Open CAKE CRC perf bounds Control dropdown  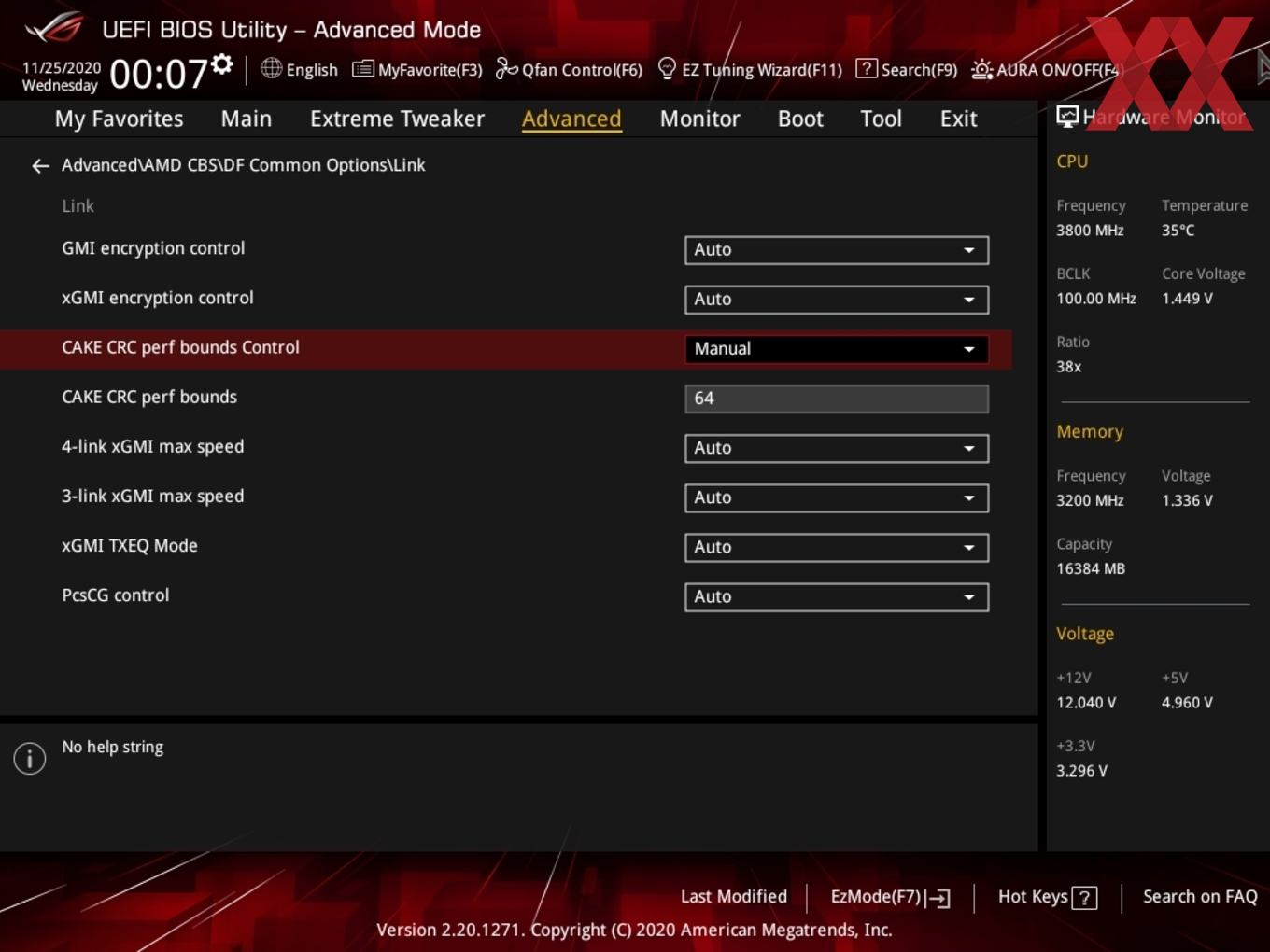coord(837,349)
